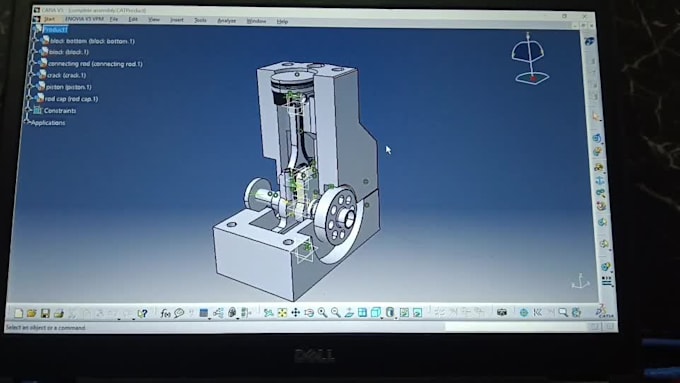This screenshot has width=680, height=383.
Task: Save the assembly with the floppy icon
Action: click(x=45, y=313)
